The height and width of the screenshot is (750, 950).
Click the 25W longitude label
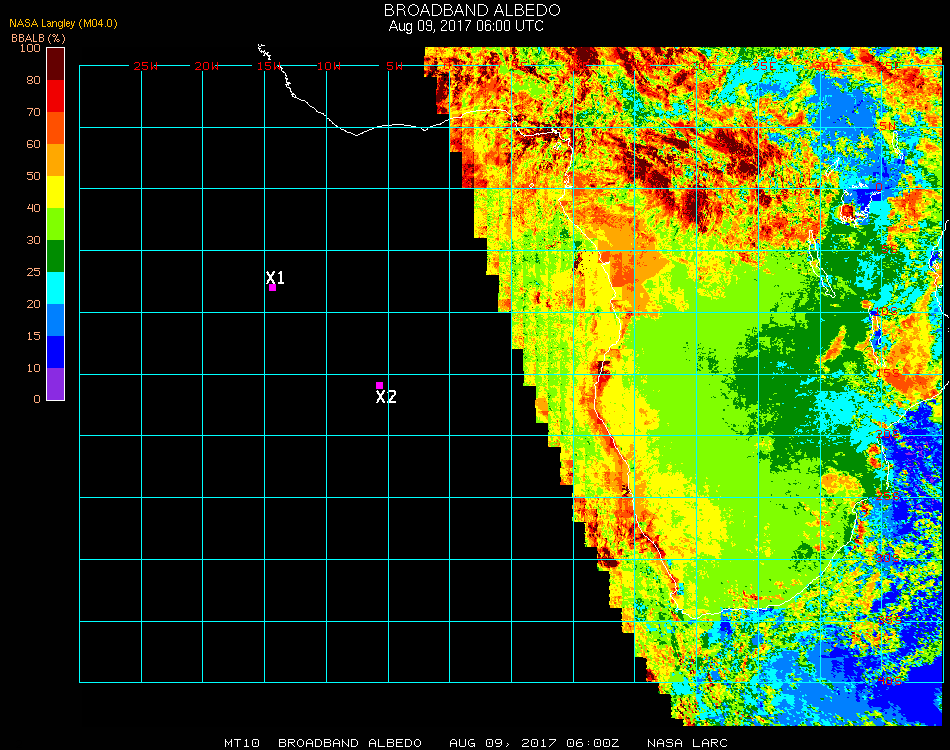pos(146,66)
